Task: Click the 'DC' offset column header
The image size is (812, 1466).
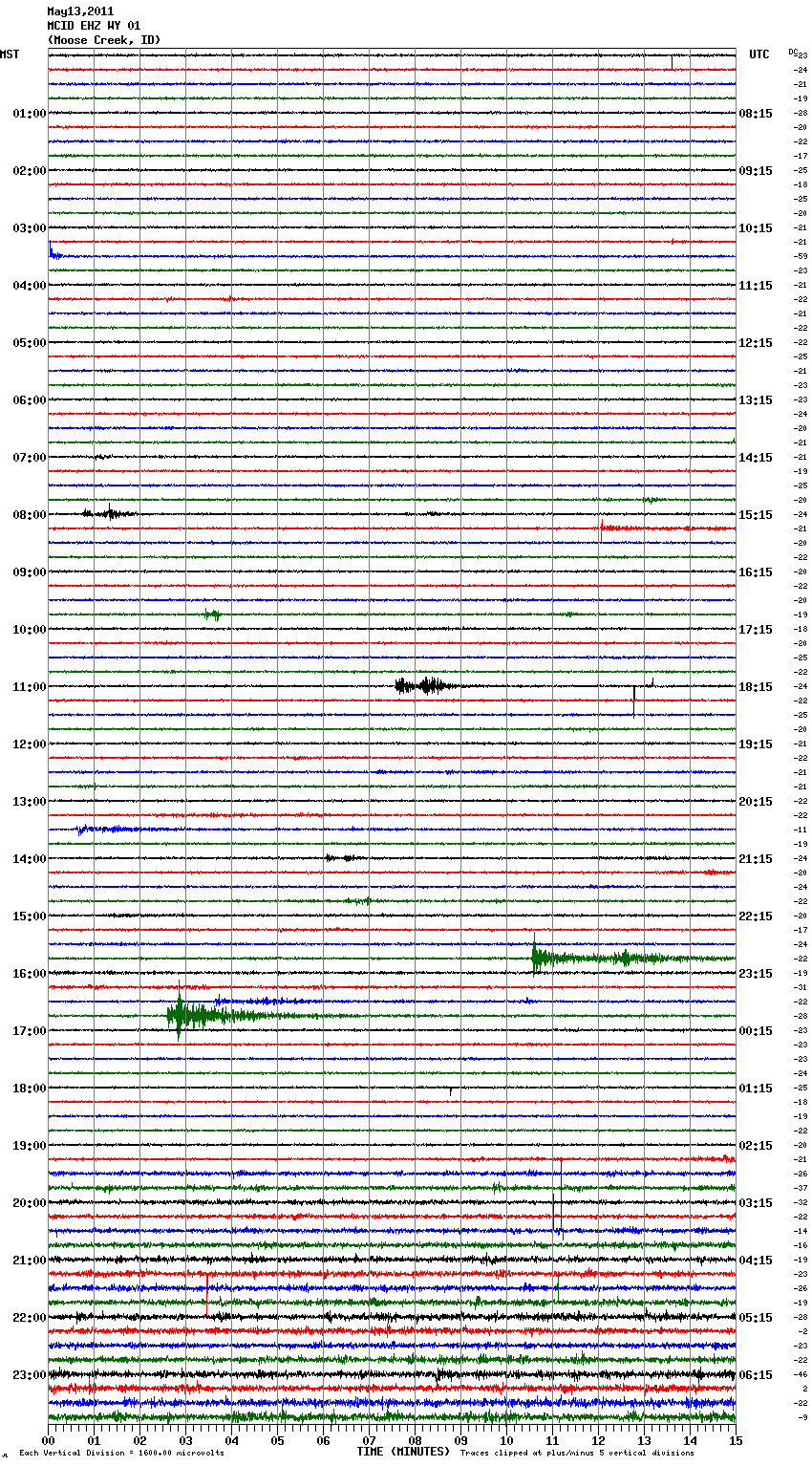Action: [x=793, y=52]
